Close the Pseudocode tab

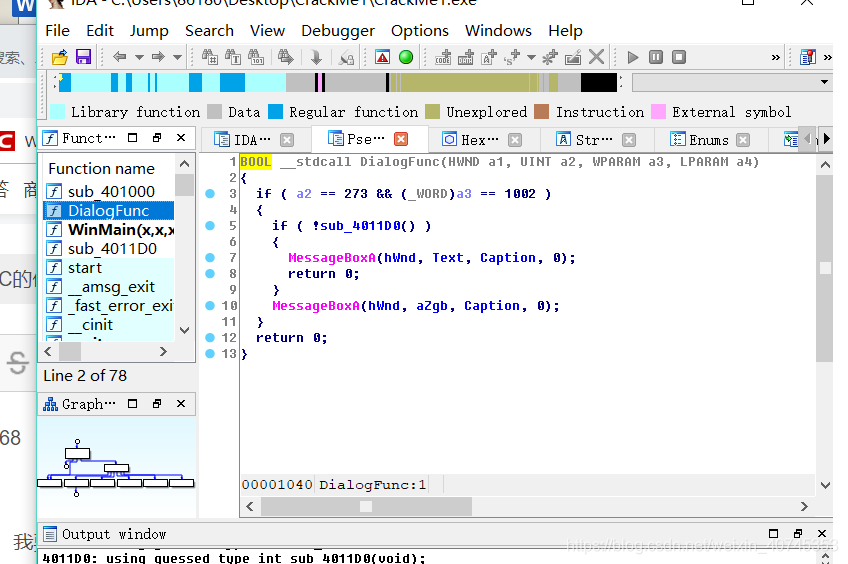coord(401,140)
